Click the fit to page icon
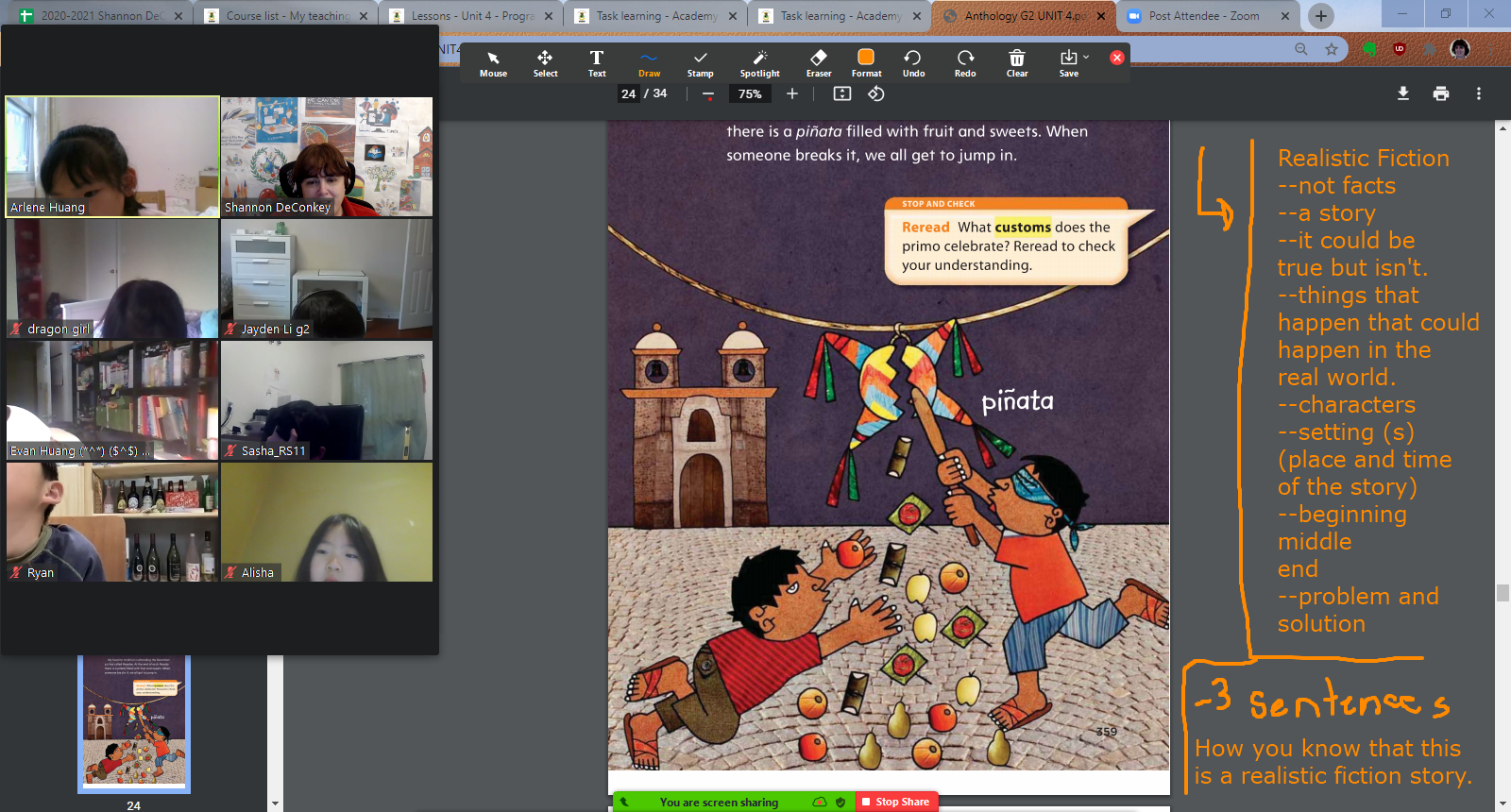Viewport: 1511px width, 812px height. (x=842, y=93)
